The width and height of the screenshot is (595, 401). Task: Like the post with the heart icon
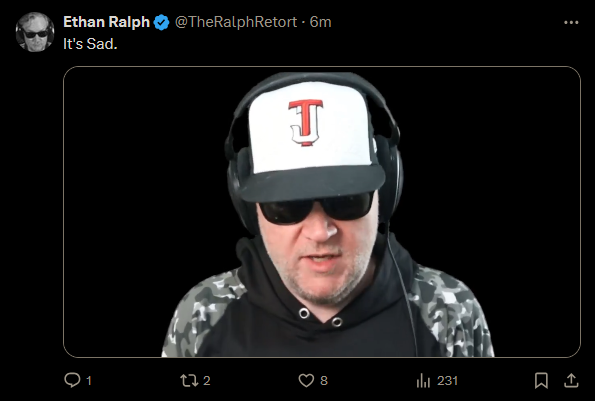(x=306, y=381)
